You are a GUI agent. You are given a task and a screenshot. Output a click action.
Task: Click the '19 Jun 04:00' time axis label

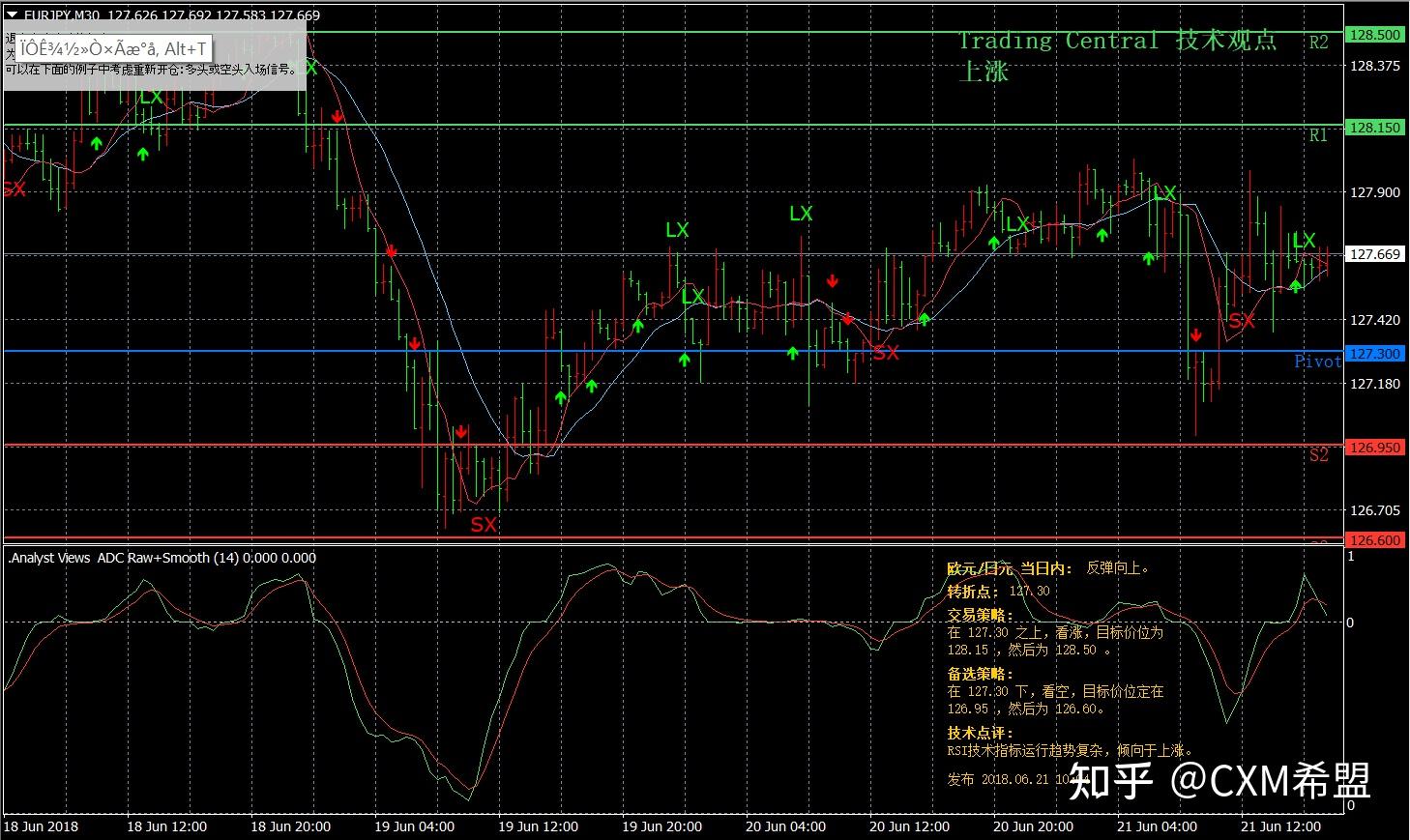tap(414, 826)
